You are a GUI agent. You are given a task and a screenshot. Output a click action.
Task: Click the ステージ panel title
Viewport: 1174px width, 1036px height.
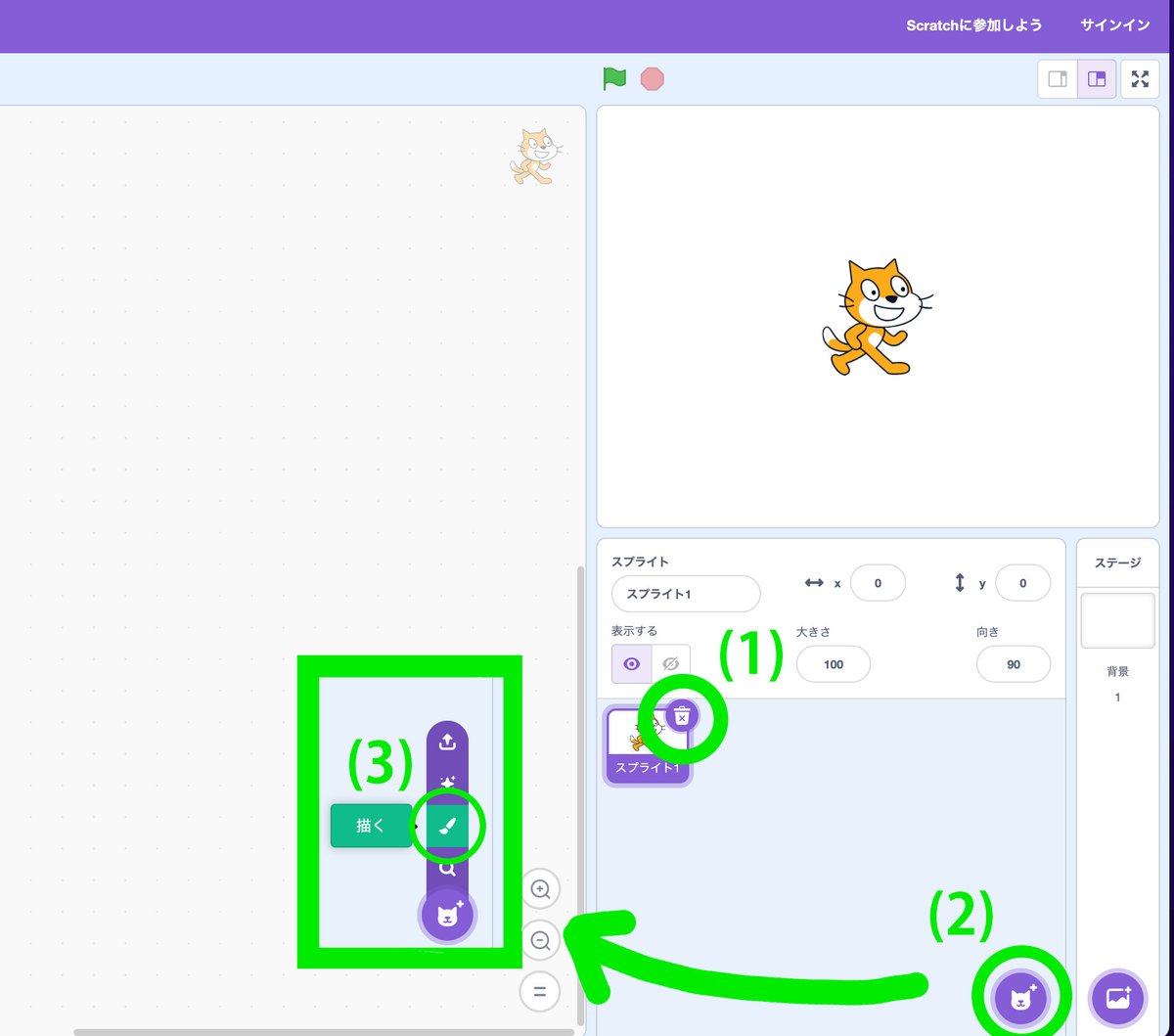click(1117, 563)
